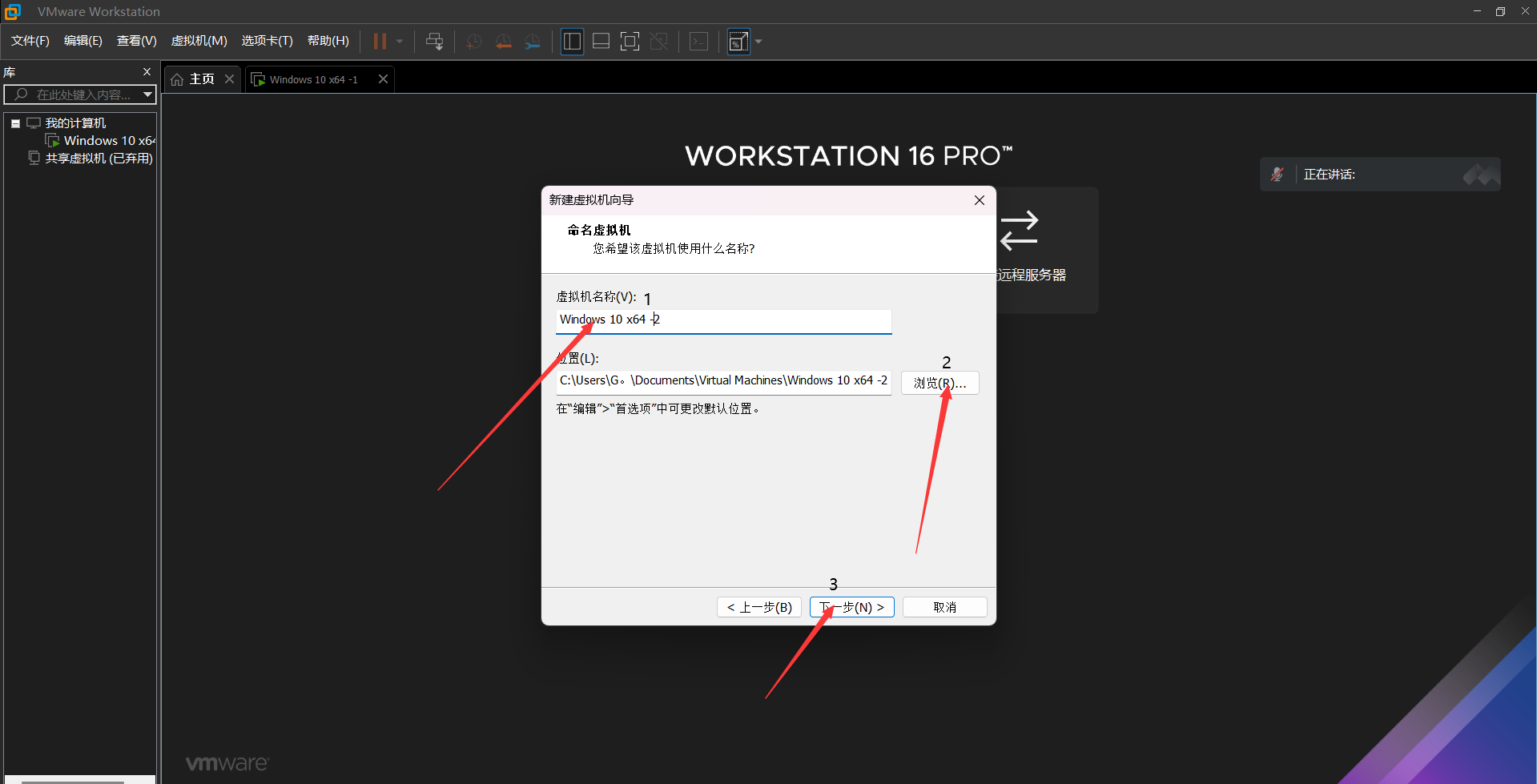
Task: Click the Unity mode toolbar icon
Action: point(659,42)
